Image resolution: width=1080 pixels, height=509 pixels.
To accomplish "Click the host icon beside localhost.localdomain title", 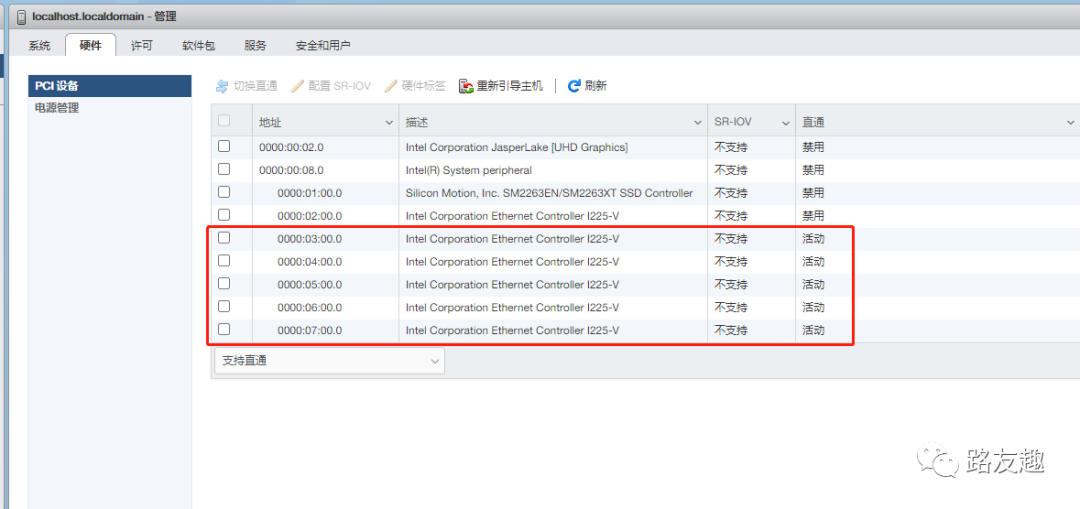I will (21, 16).
